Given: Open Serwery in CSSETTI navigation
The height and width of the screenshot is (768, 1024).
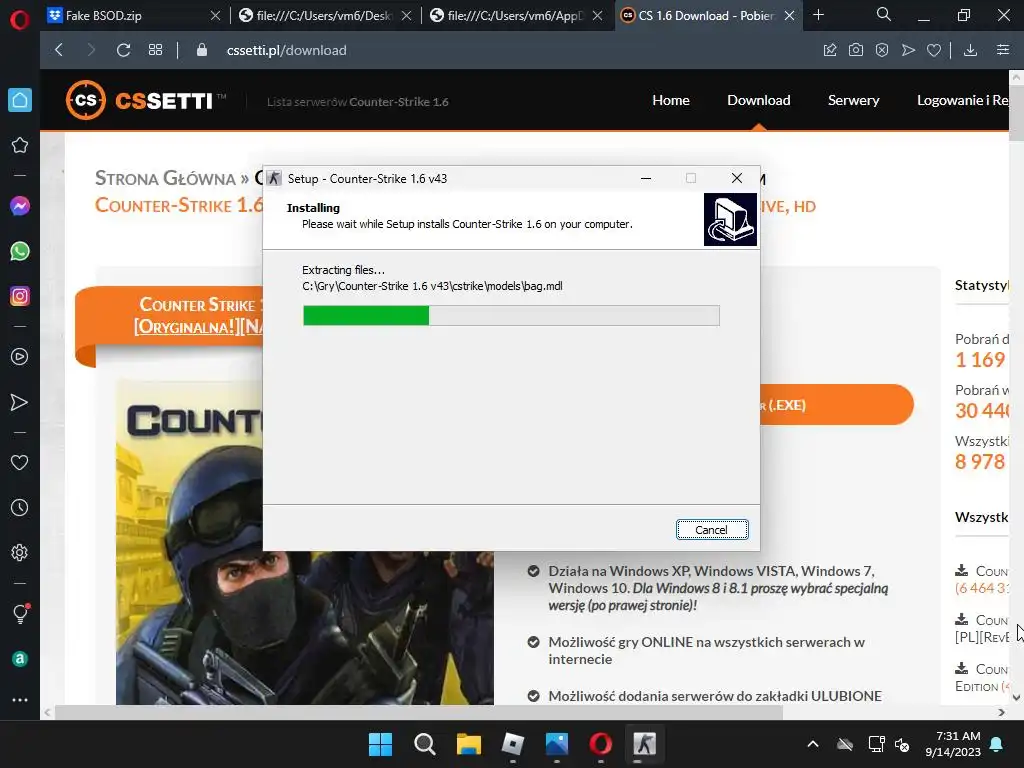Looking at the screenshot, I should click(x=854, y=100).
